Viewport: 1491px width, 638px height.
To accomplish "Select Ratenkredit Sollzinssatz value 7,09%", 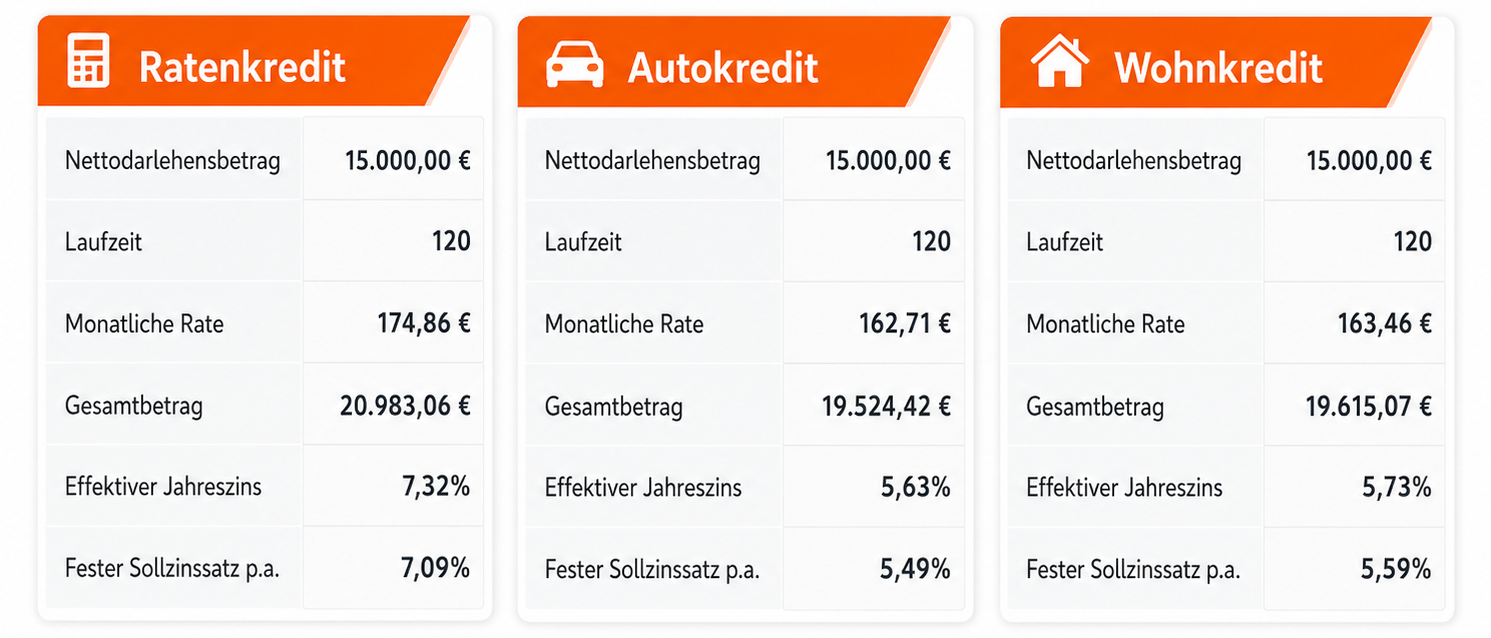I will click(435, 569).
